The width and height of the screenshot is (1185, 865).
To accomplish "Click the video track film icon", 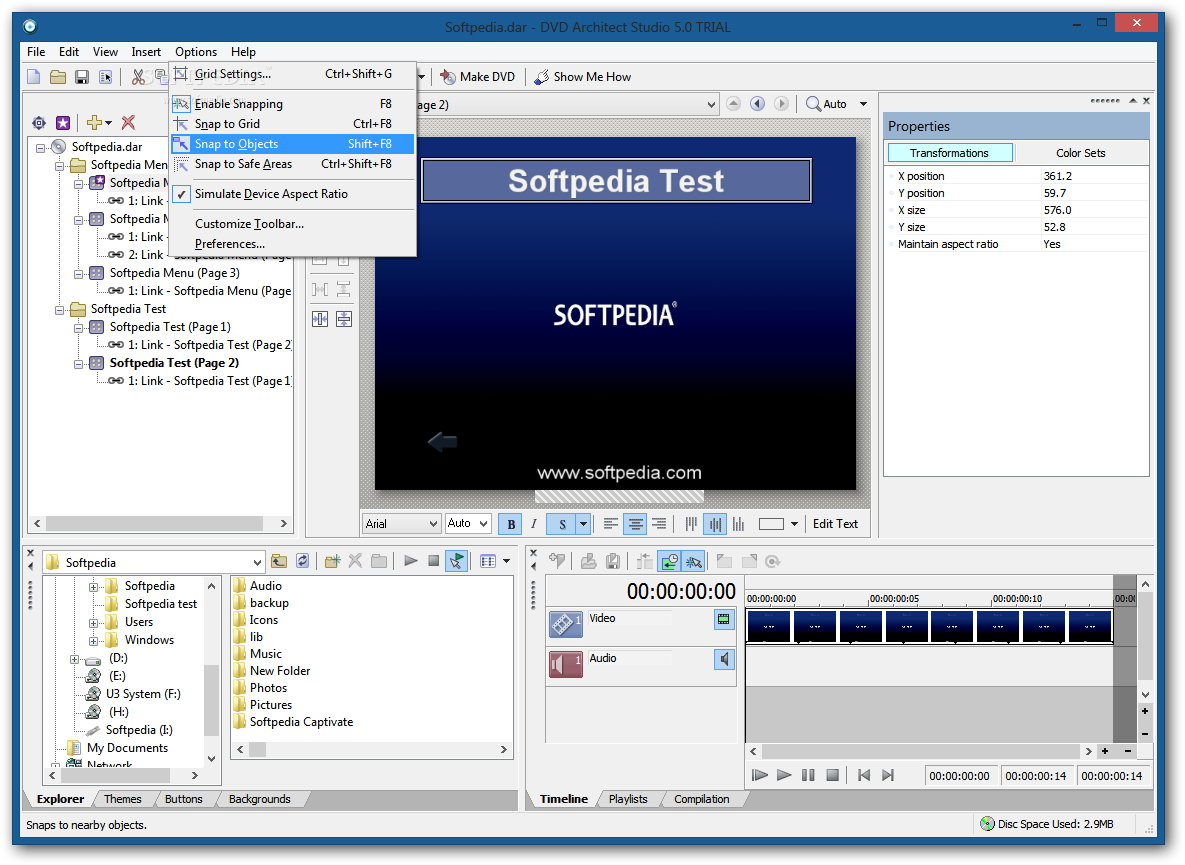I will [x=565, y=624].
